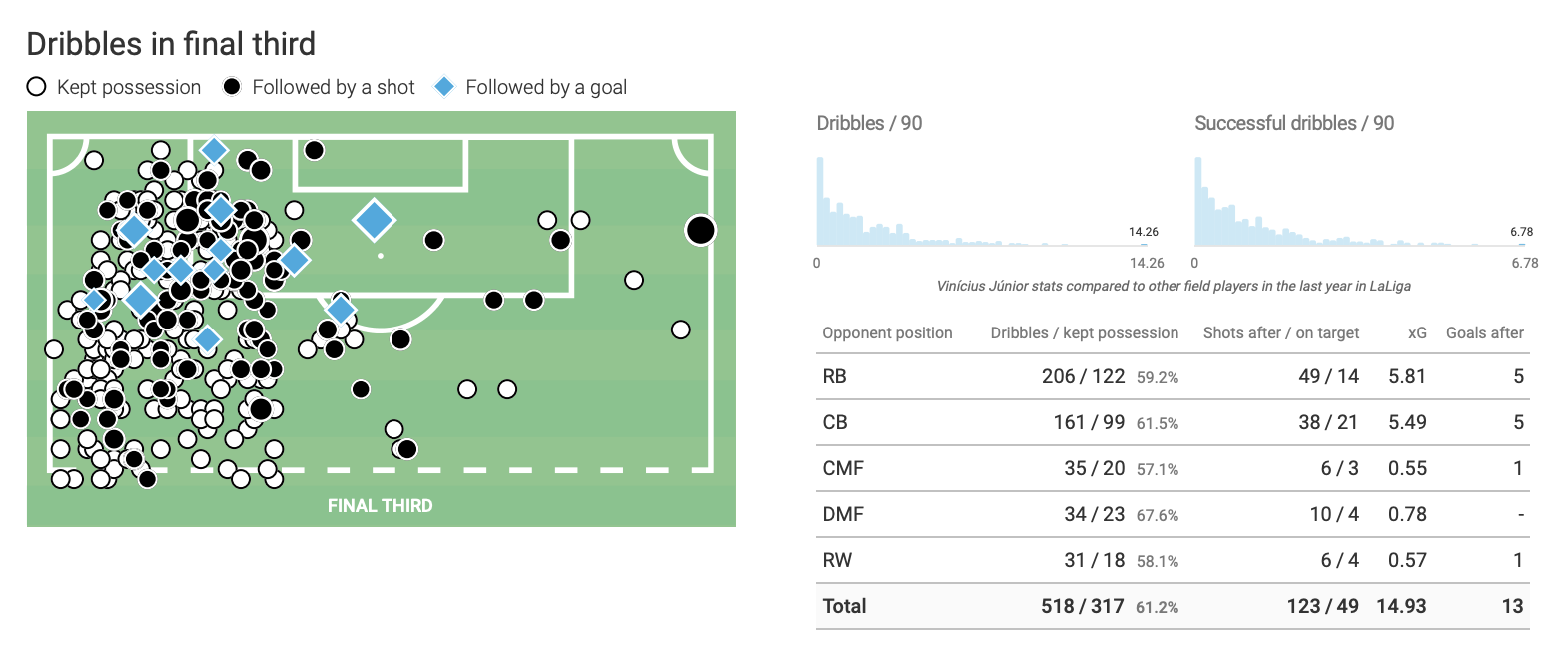Select the black shot dot right of the penalty spot
The height and width of the screenshot is (659, 1568).
tap(433, 240)
